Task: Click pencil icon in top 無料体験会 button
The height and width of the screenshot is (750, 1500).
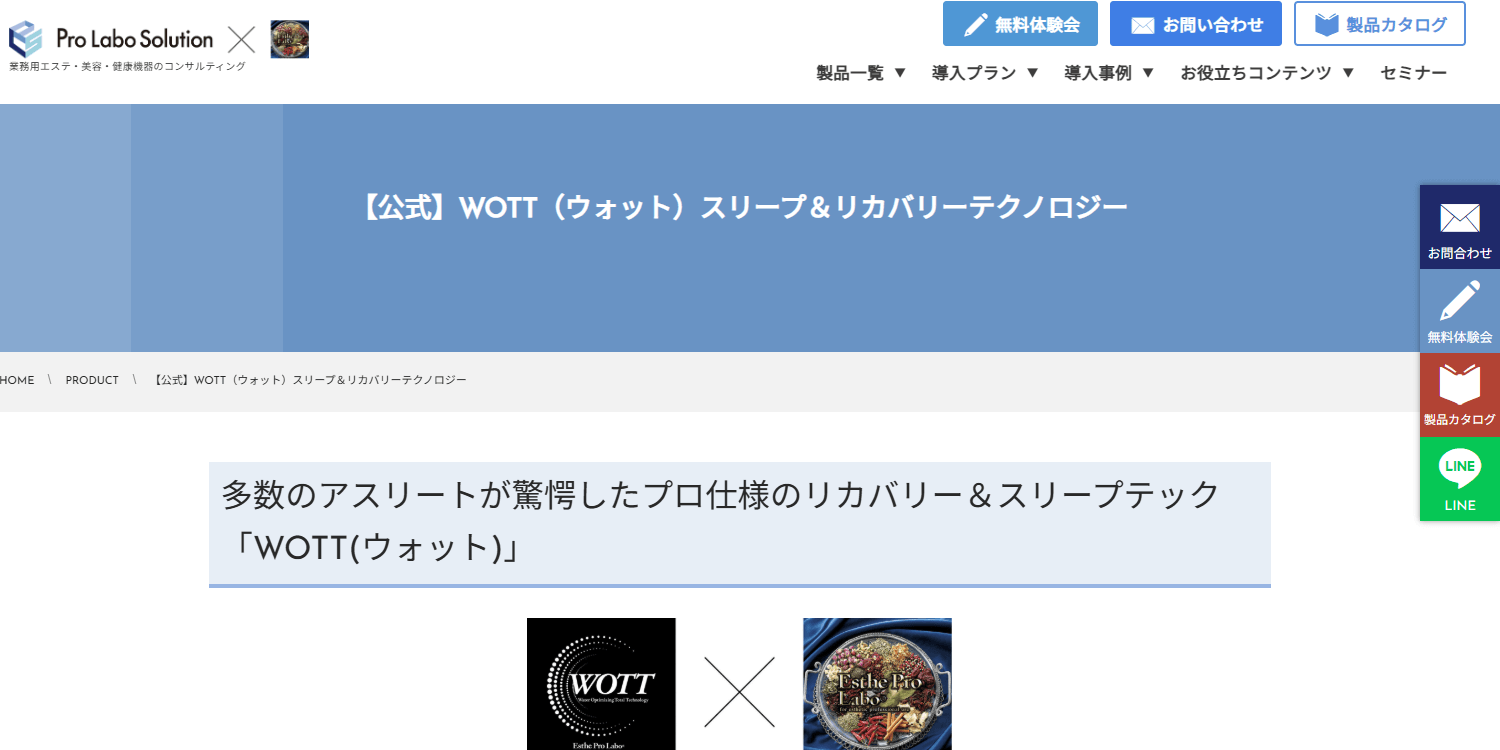Action: [x=976, y=25]
